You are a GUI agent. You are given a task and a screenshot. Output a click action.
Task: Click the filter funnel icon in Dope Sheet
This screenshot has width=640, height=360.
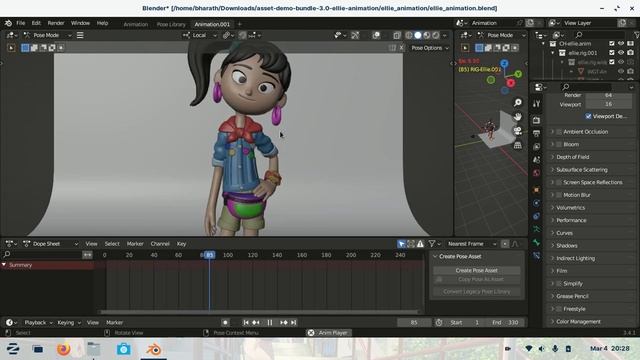coord(432,244)
